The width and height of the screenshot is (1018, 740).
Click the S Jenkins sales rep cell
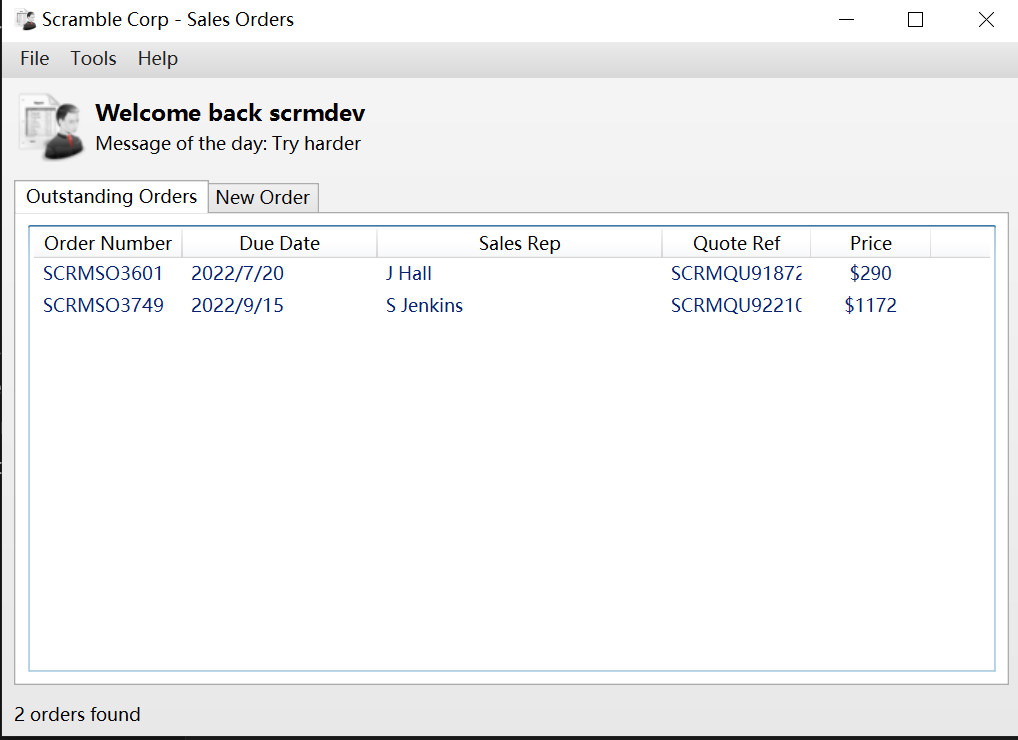pos(424,306)
